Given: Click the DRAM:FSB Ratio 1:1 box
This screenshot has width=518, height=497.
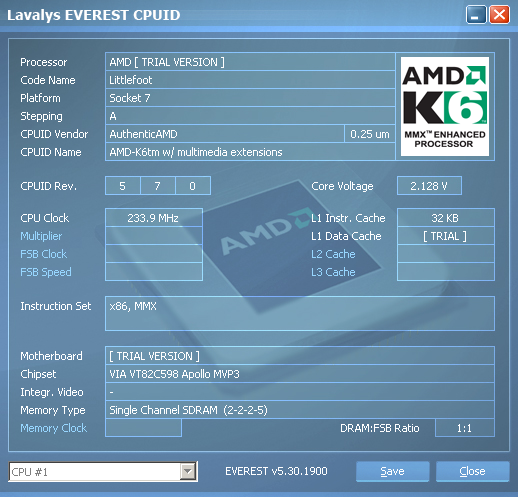Looking at the screenshot, I should coord(465,428).
